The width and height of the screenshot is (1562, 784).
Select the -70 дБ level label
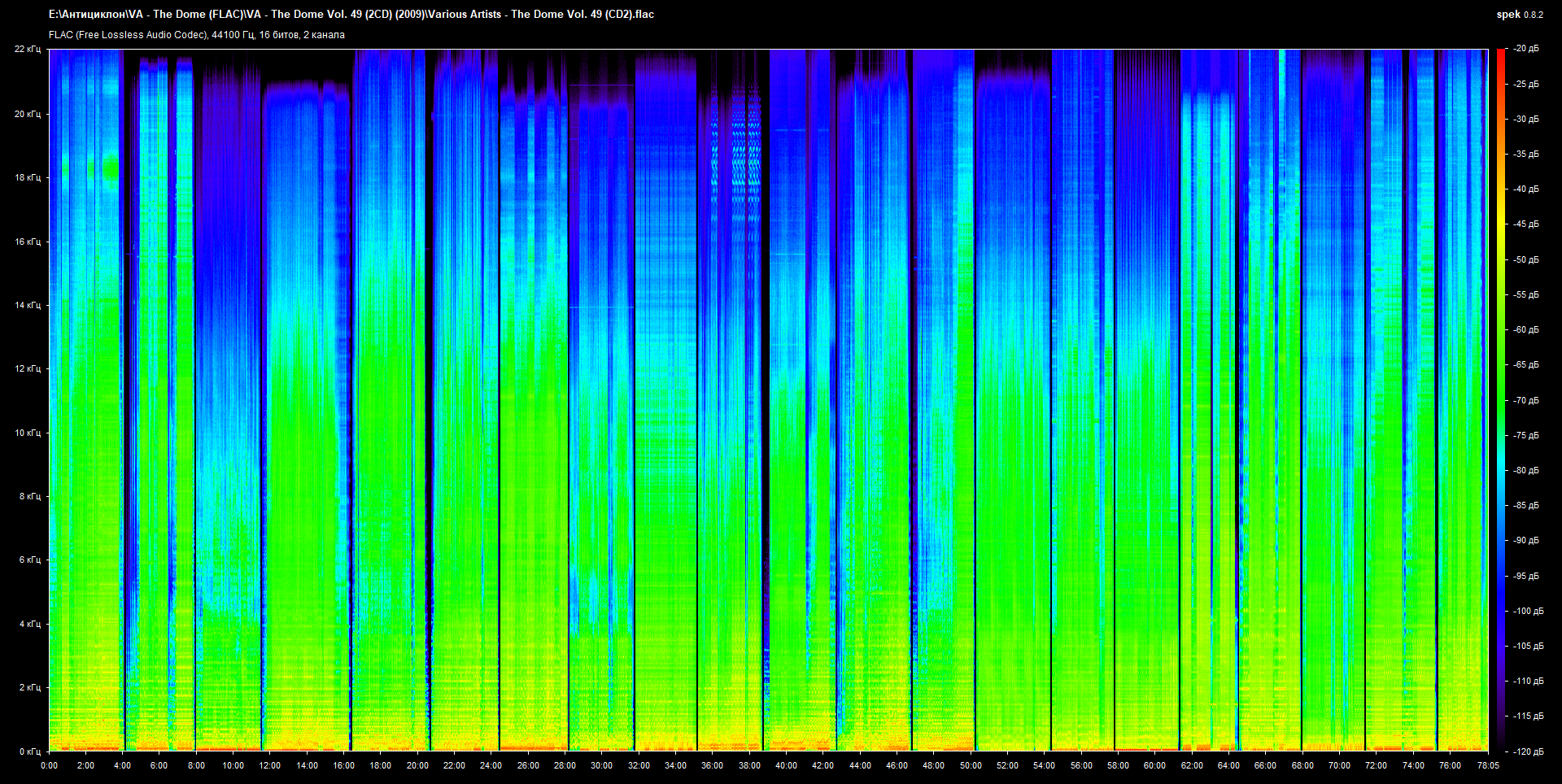[1526, 400]
